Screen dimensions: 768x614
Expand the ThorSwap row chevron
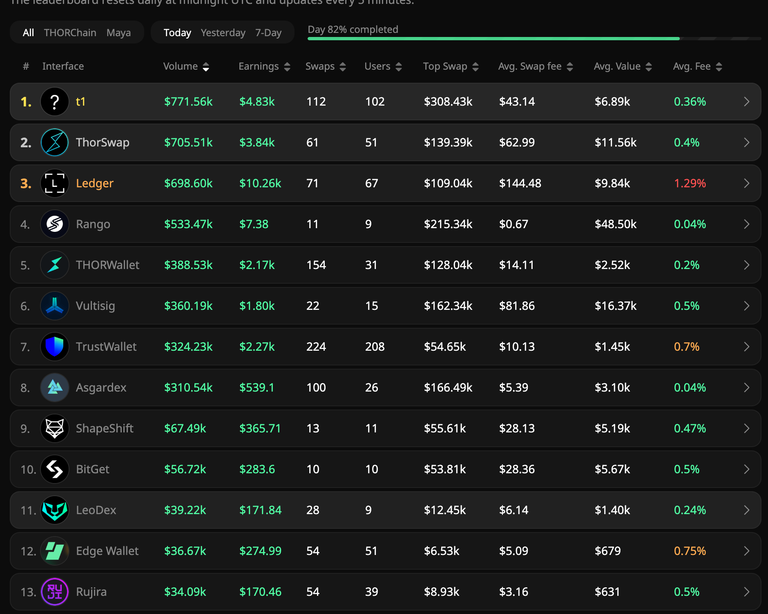(x=746, y=142)
